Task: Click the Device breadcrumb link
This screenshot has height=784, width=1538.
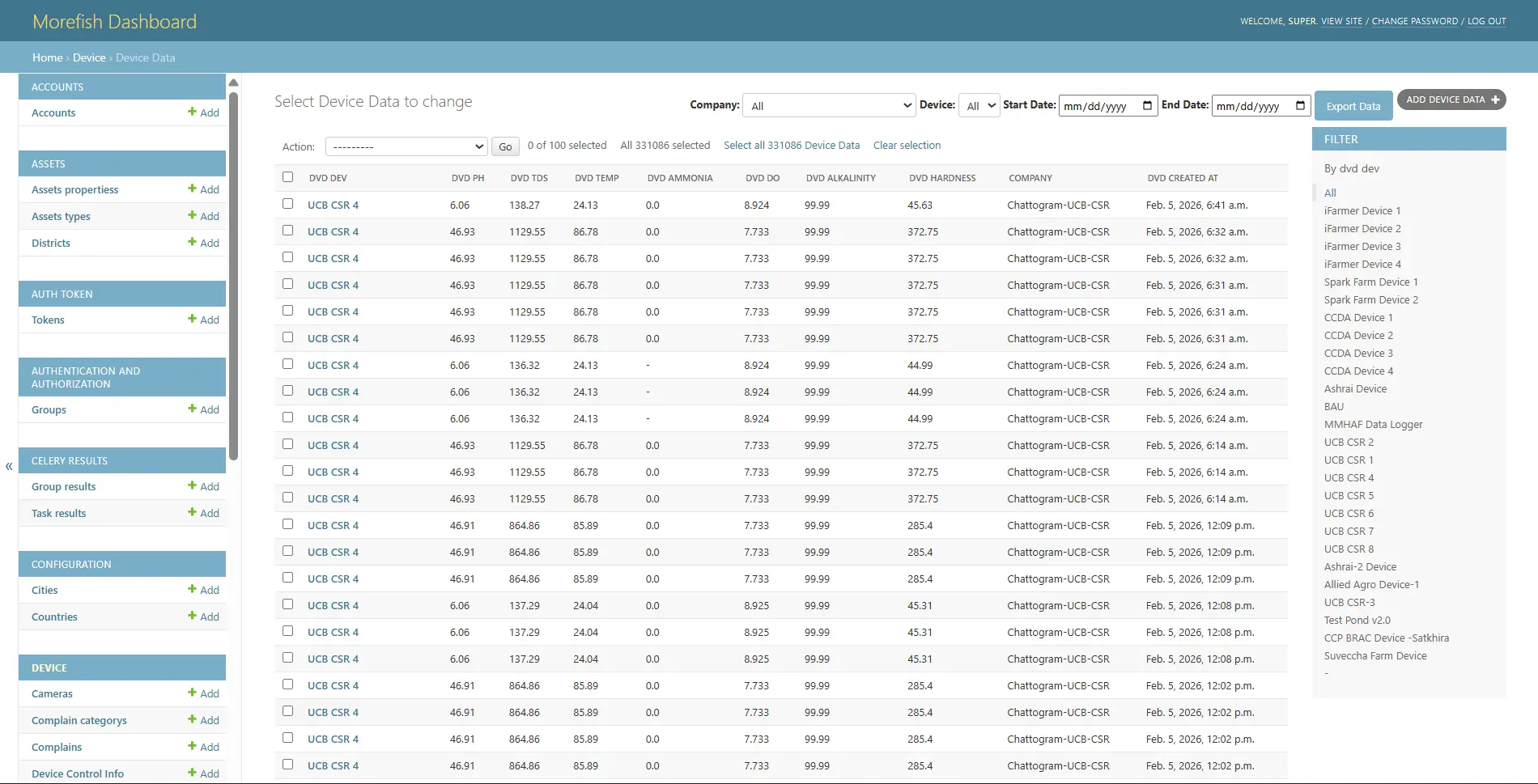Action: 89,57
